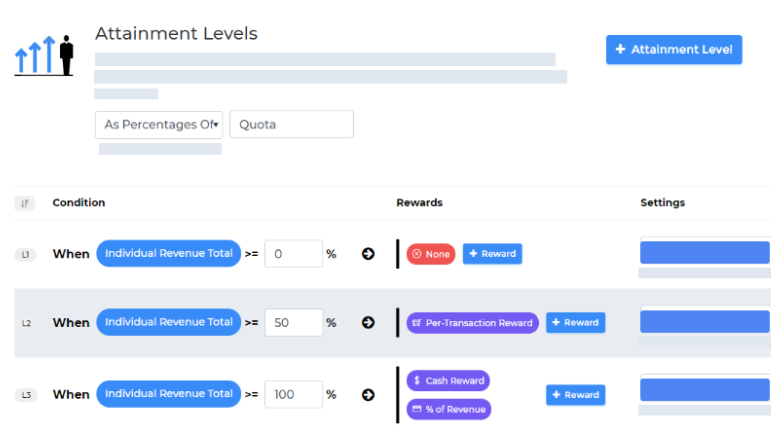Open the As Percentages Of dropdown
Image resolution: width=771 pixels, height=434 pixels.
pyautogui.click(x=158, y=125)
